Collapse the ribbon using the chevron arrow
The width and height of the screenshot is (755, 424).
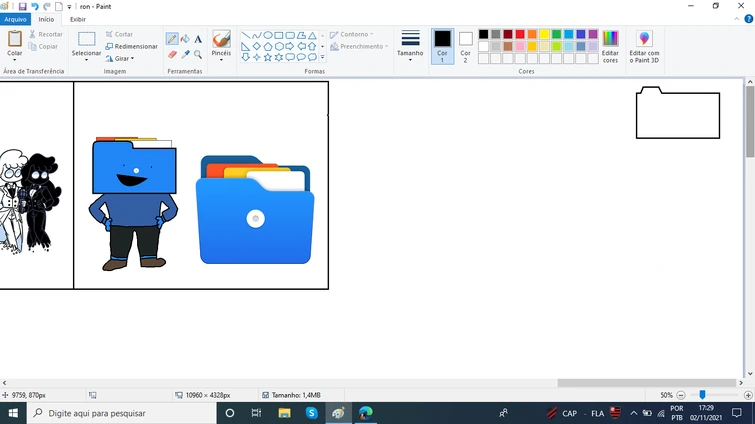coord(738,19)
